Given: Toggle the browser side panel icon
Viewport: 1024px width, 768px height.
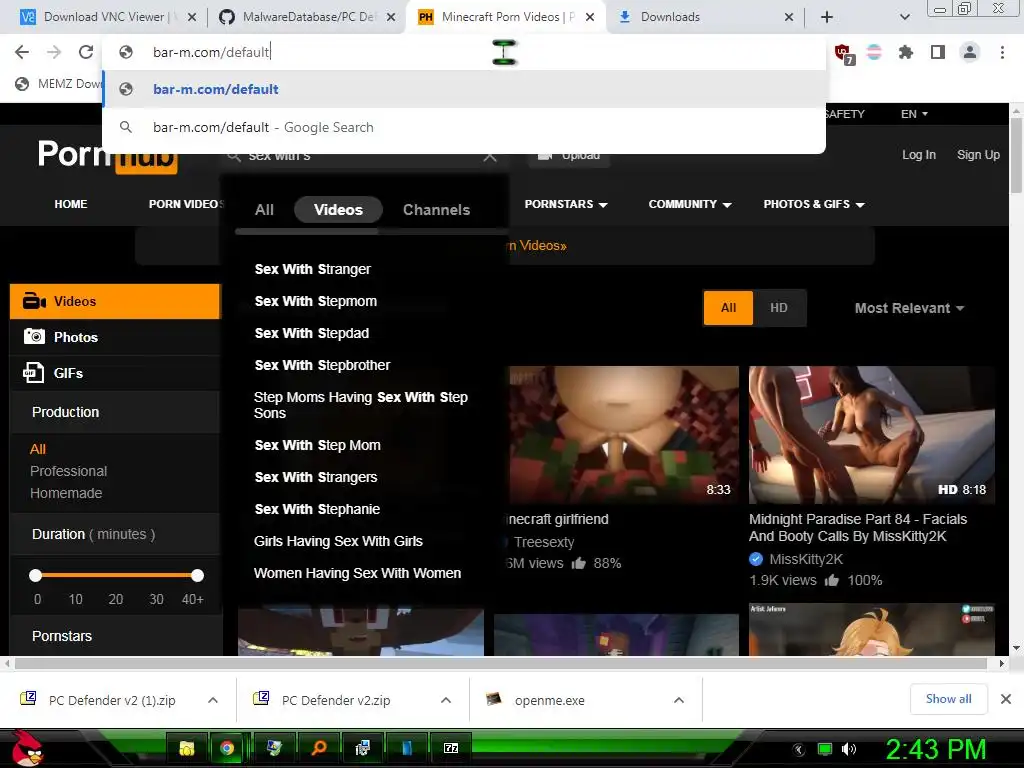Looking at the screenshot, I should click(938, 52).
